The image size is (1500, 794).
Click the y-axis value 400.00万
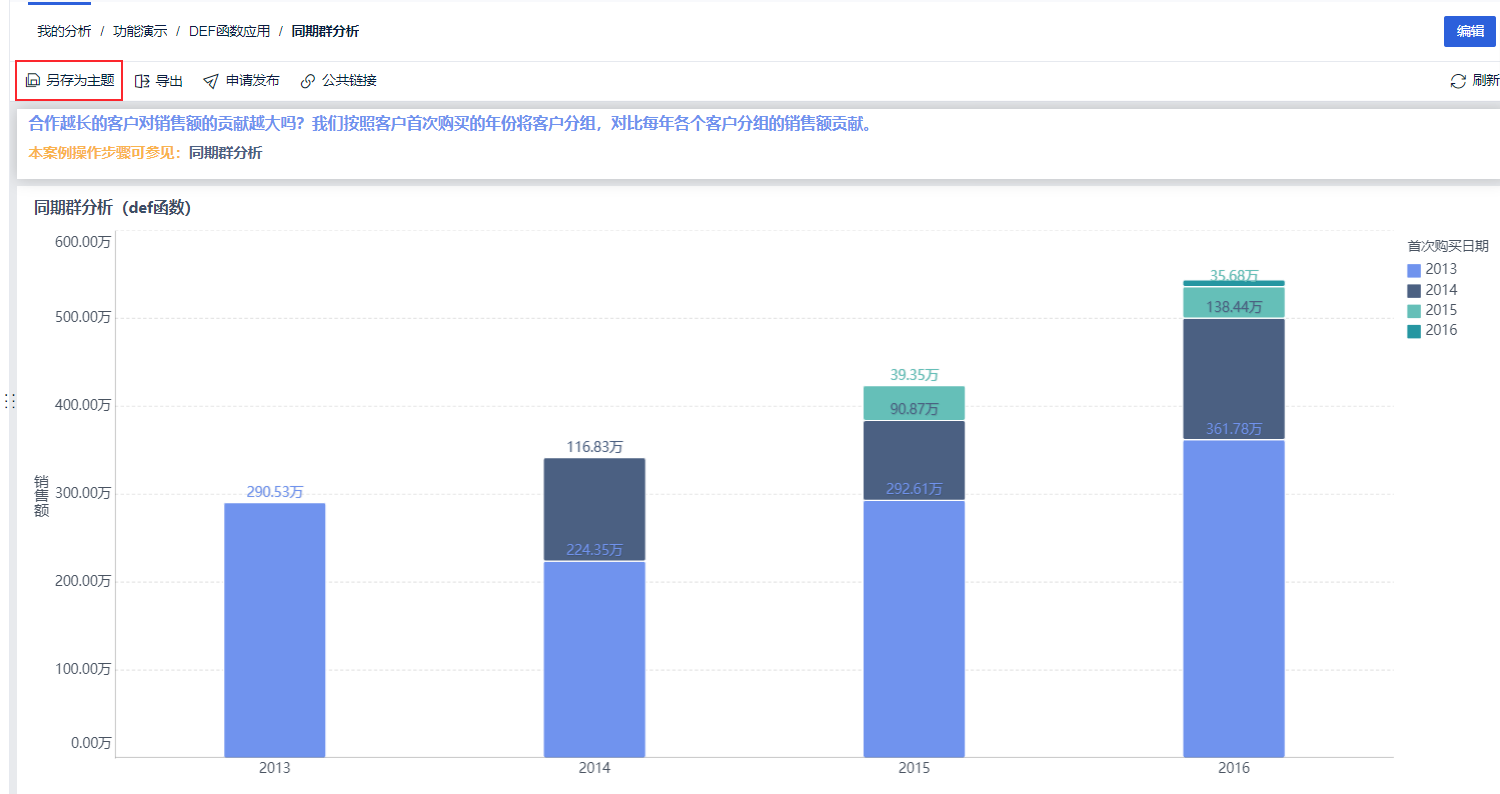(x=81, y=405)
